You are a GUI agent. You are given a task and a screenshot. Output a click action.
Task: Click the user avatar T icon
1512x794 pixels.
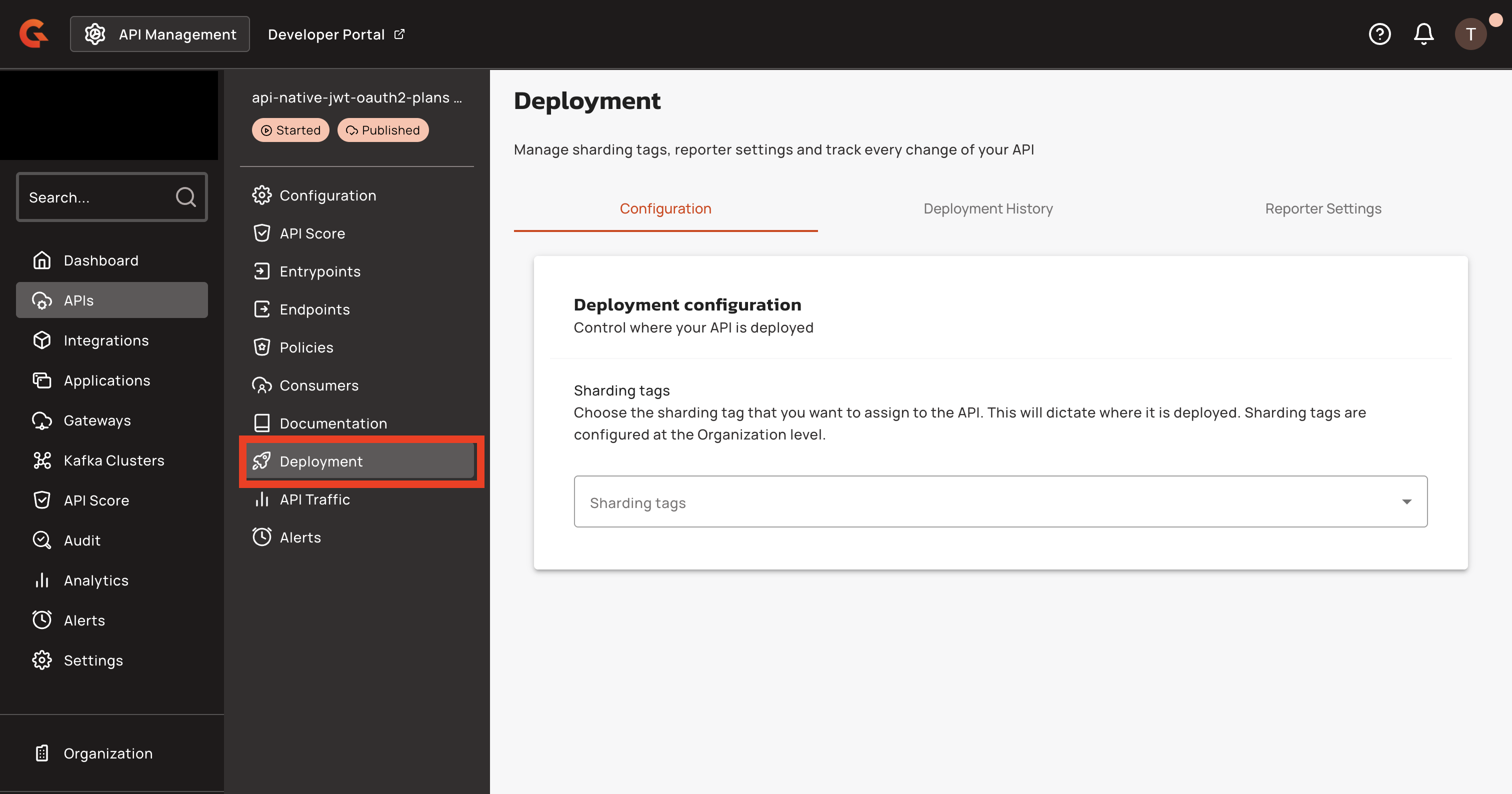click(x=1470, y=34)
